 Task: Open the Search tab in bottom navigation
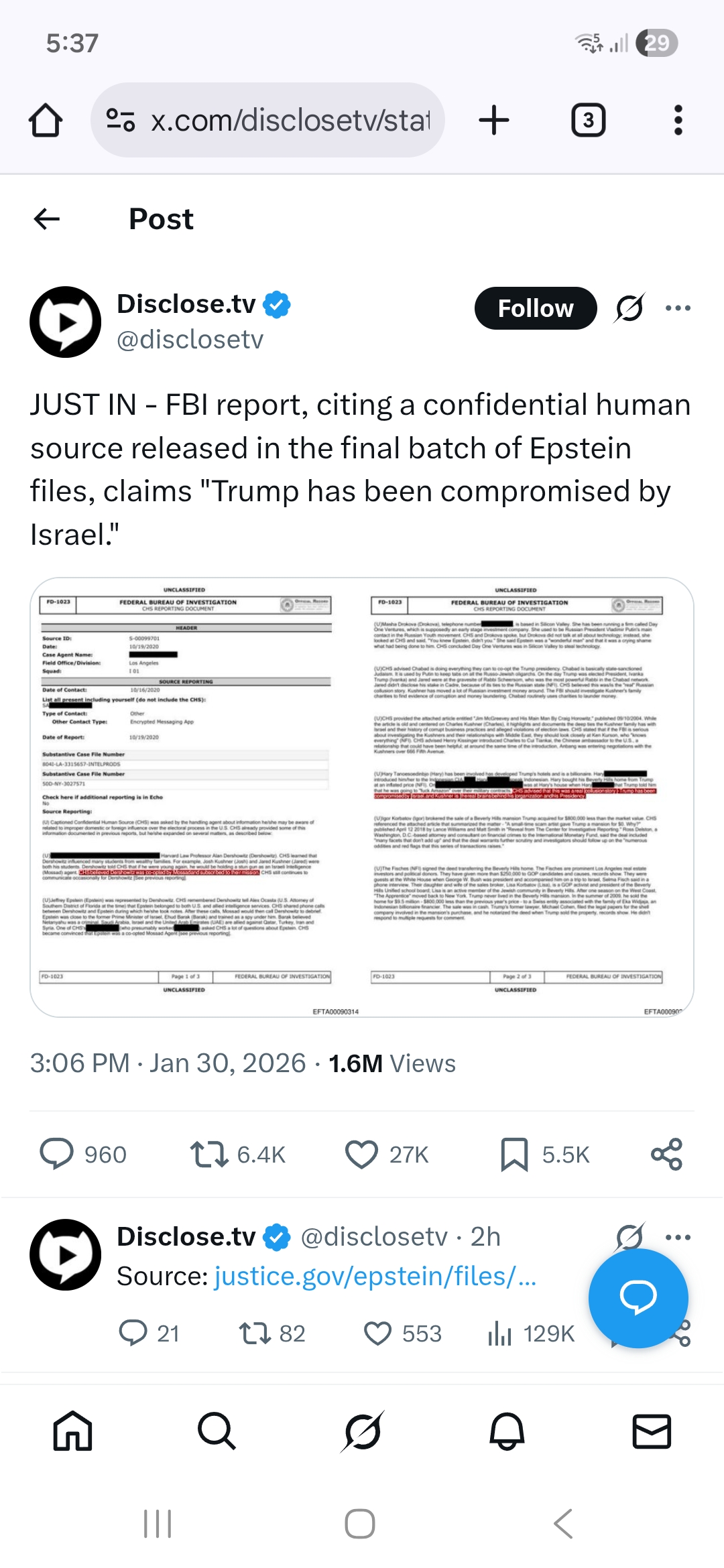[x=217, y=1431]
